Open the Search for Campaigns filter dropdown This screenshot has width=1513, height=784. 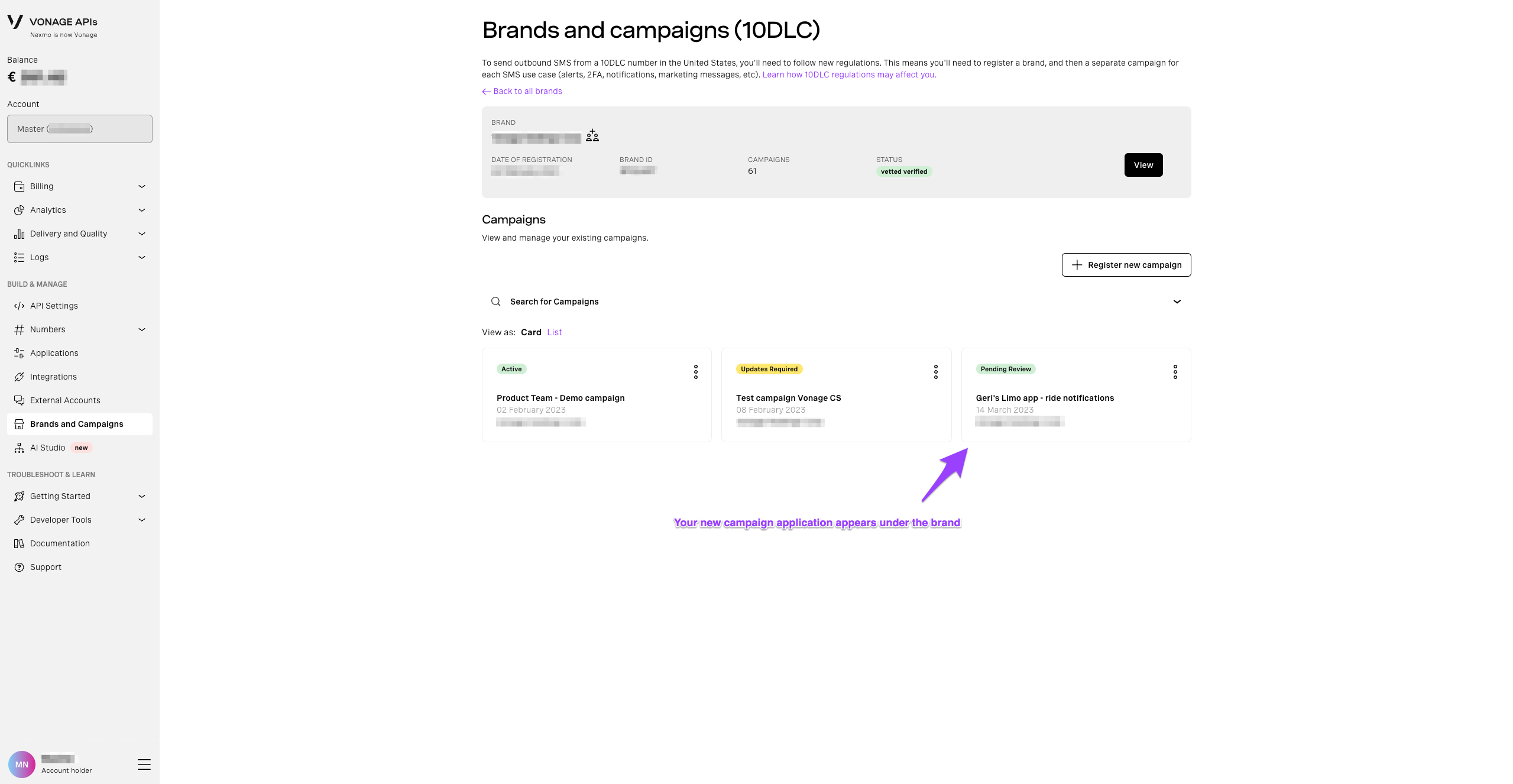(1177, 301)
